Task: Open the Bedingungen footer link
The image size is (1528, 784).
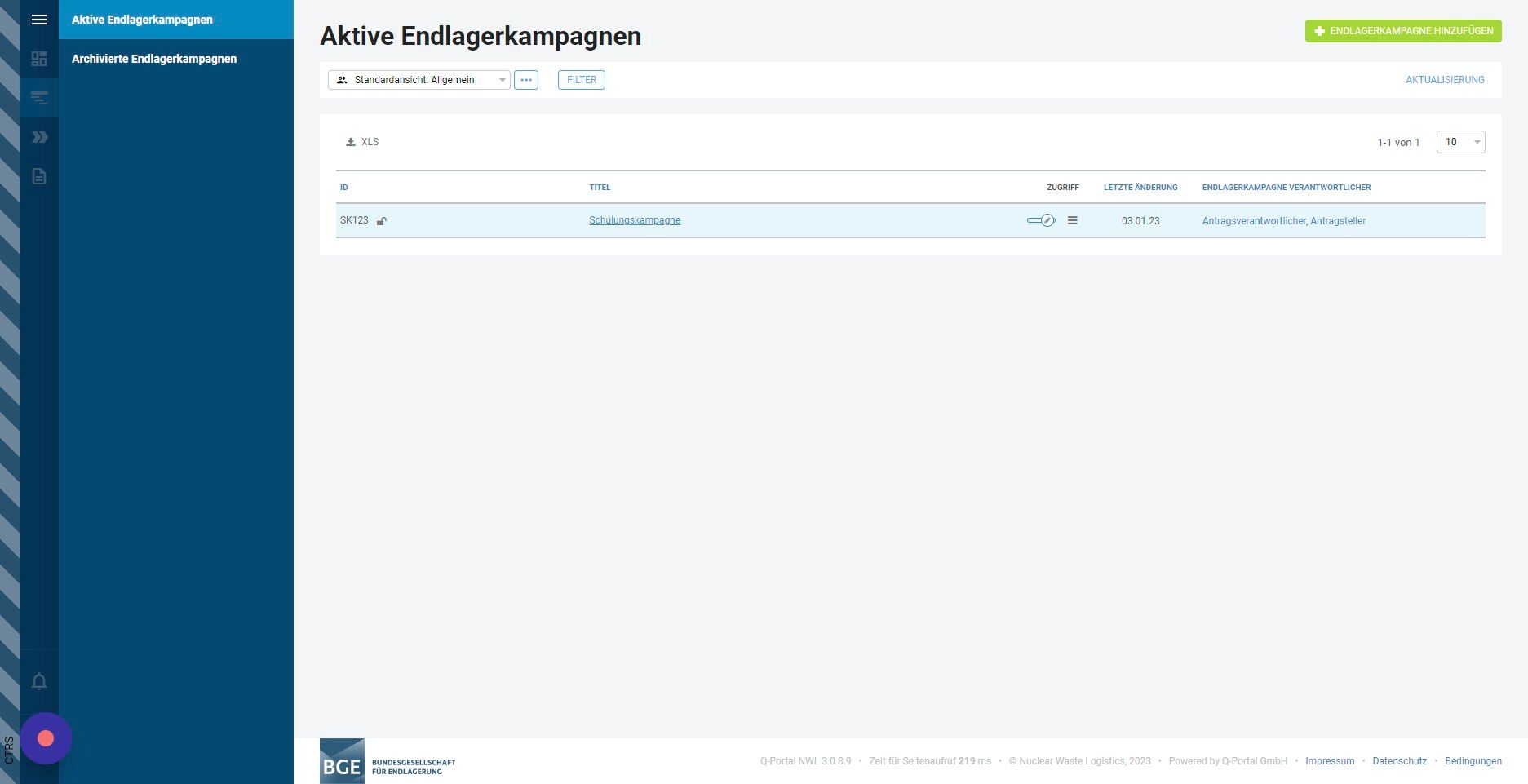Action: point(1473,761)
